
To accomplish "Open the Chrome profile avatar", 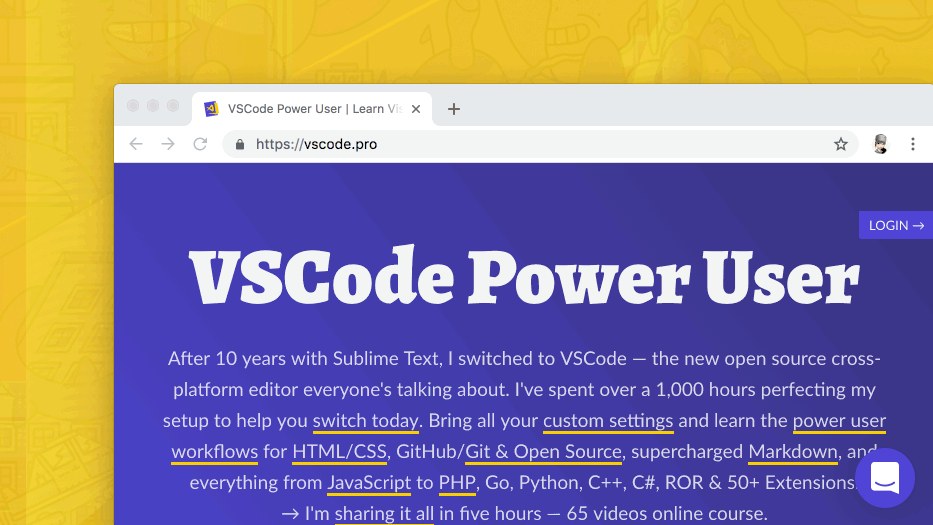I will click(x=881, y=144).
